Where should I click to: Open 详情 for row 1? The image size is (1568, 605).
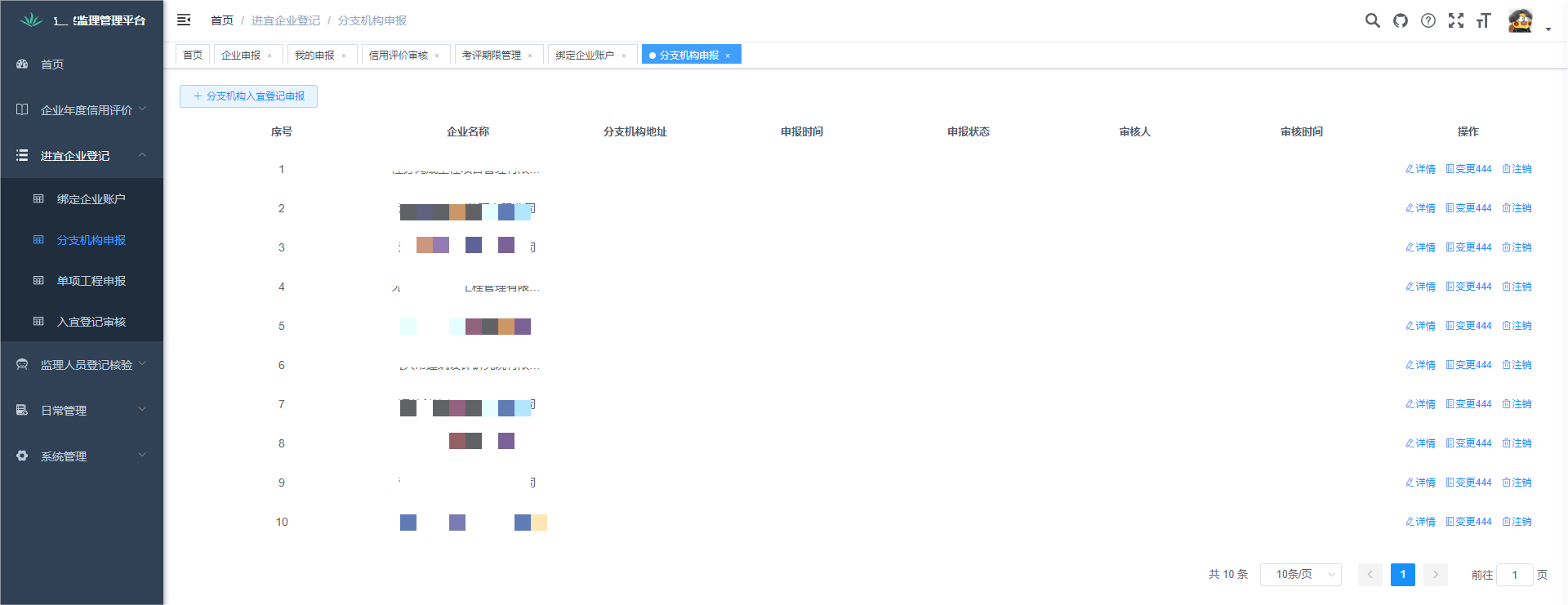1420,169
